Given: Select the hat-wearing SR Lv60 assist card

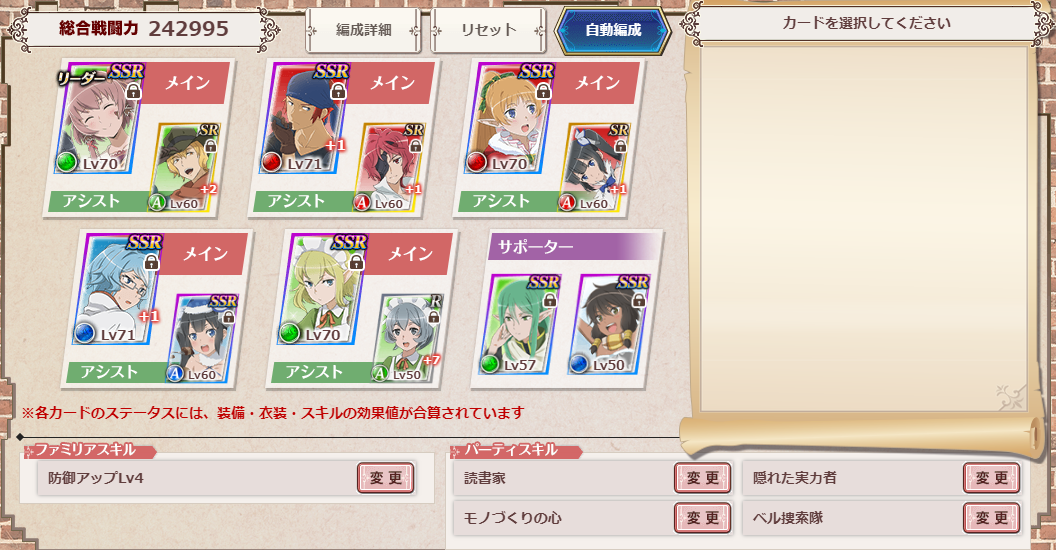Looking at the screenshot, I should click(x=183, y=167).
